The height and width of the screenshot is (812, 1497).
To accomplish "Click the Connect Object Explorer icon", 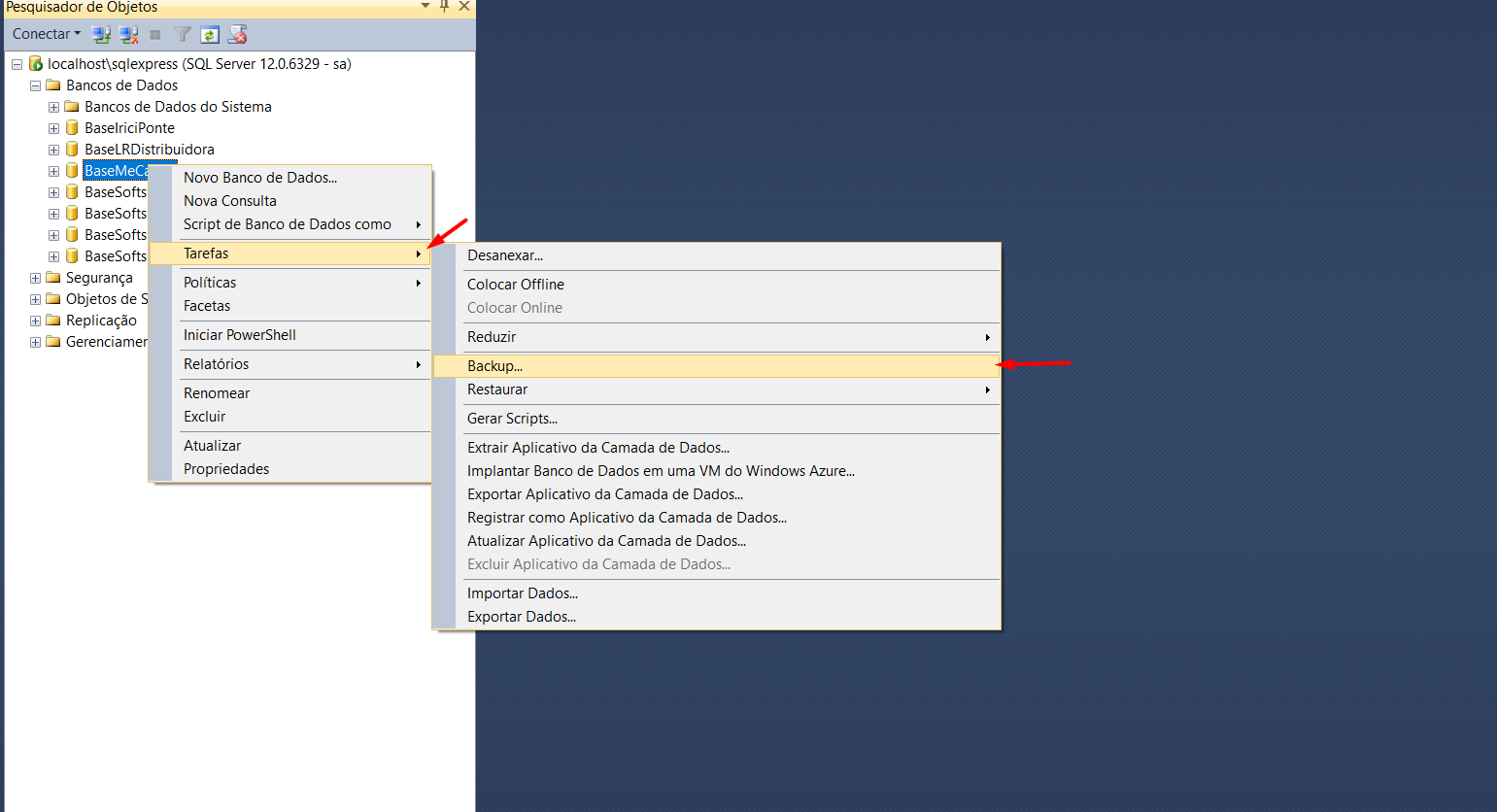I will [100, 35].
